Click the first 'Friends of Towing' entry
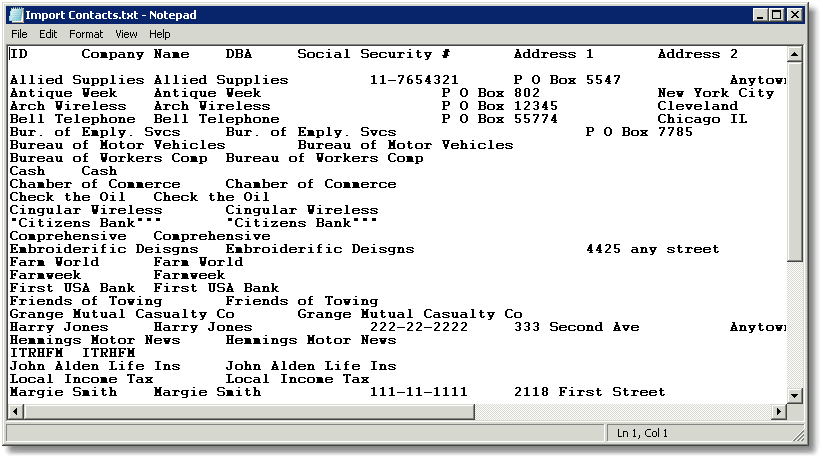Image resolution: width=823 pixels, height=460 pixels. point(86,301)
